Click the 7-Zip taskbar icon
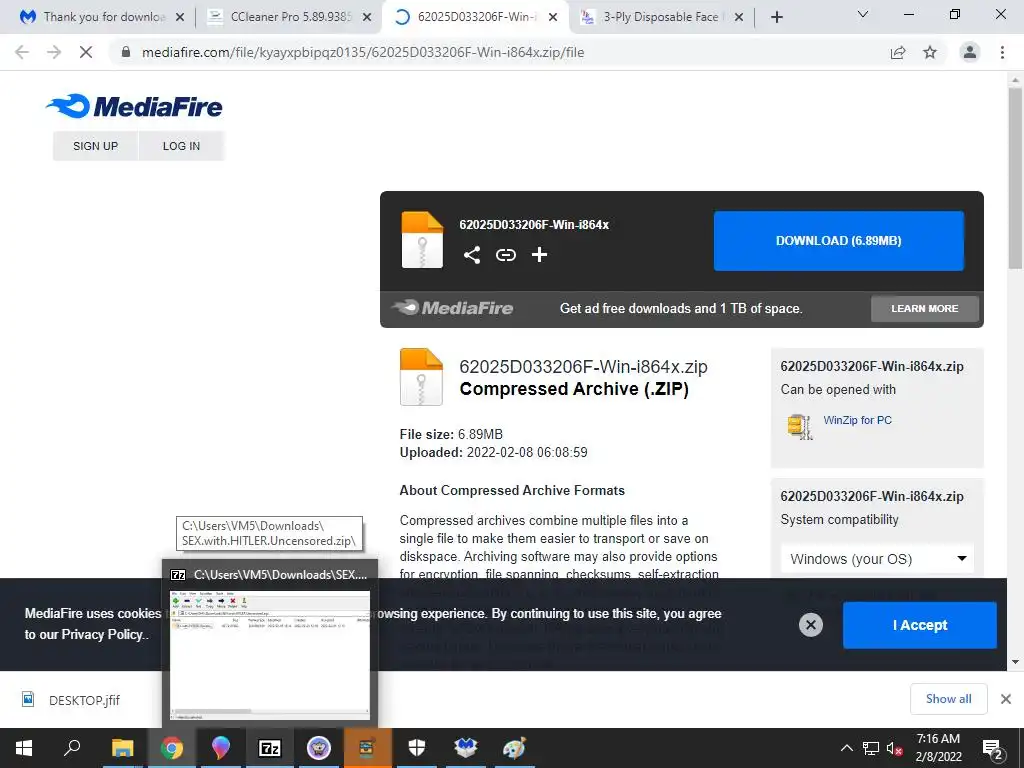Screen dimensions: 1024x768 coord(270,748)
